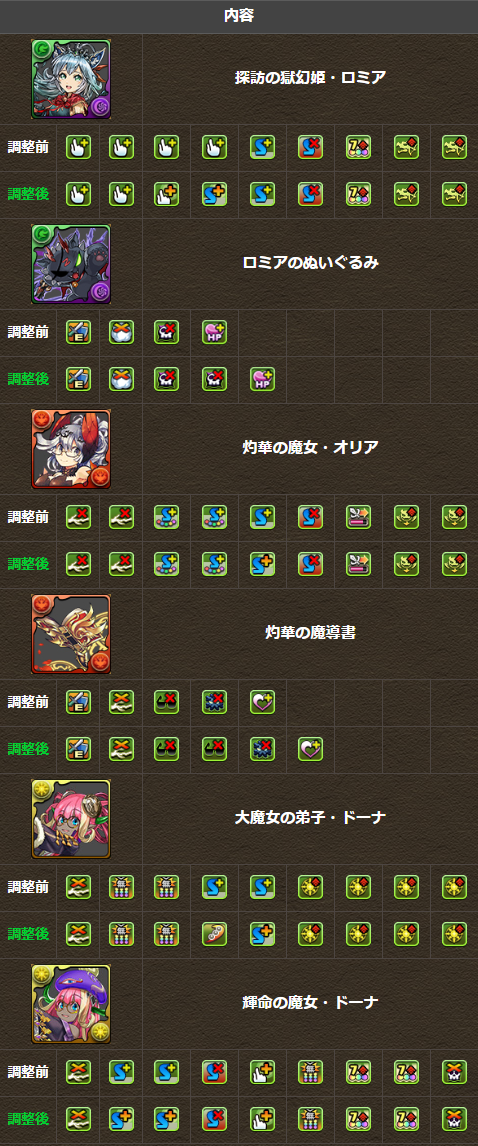Click the ロミアのぬいぐるみ plush portrait

click(x=71, y=264)
